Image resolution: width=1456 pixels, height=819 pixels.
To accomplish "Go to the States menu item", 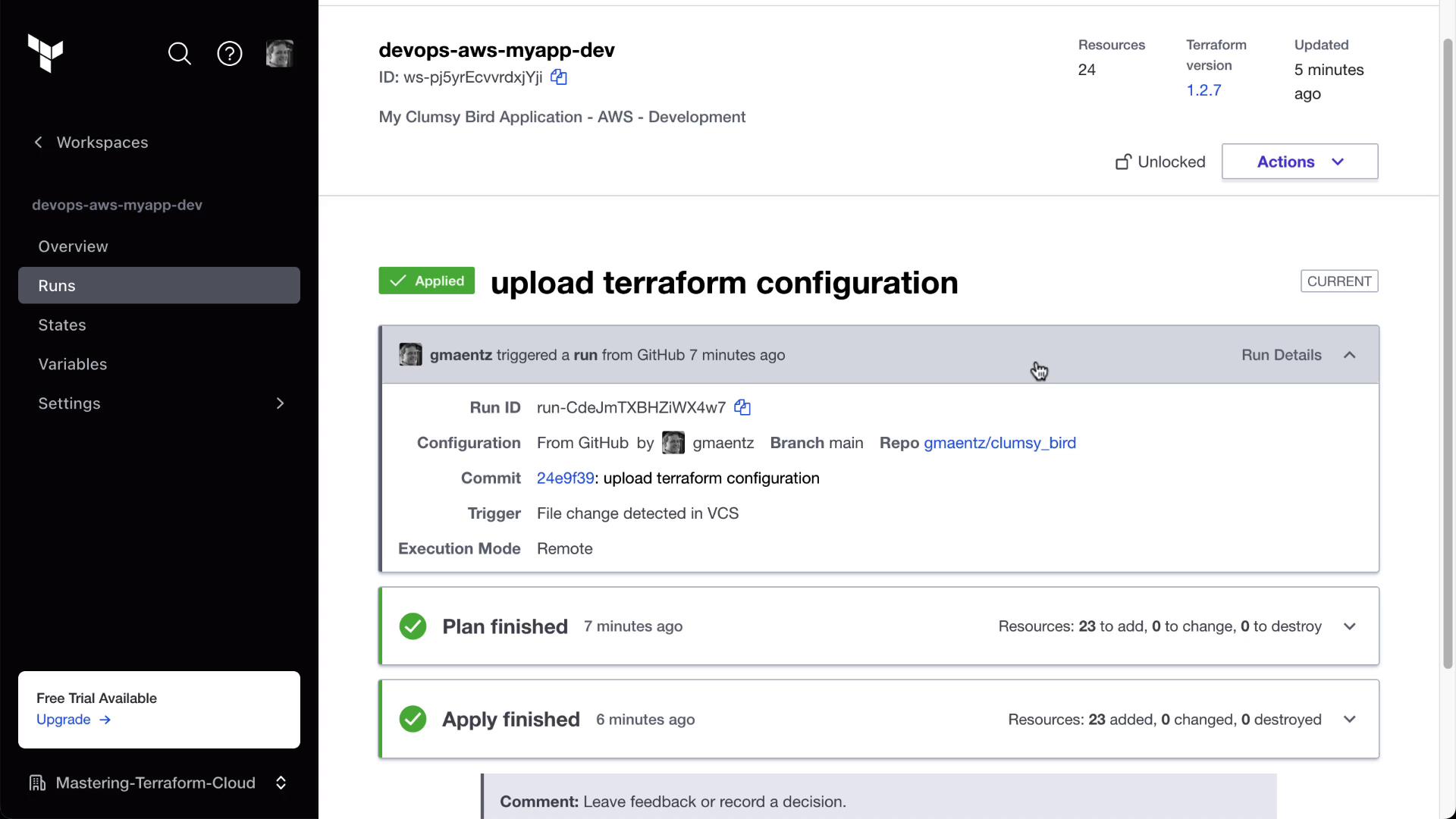I will coord(62,325).
